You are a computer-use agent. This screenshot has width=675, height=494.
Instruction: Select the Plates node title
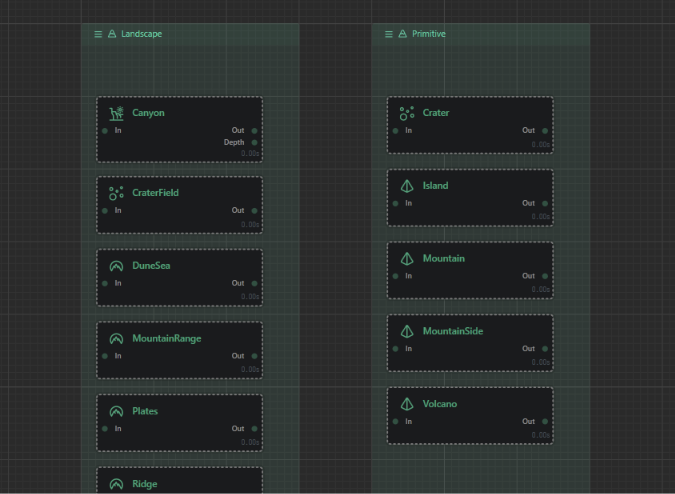(145, 411)
